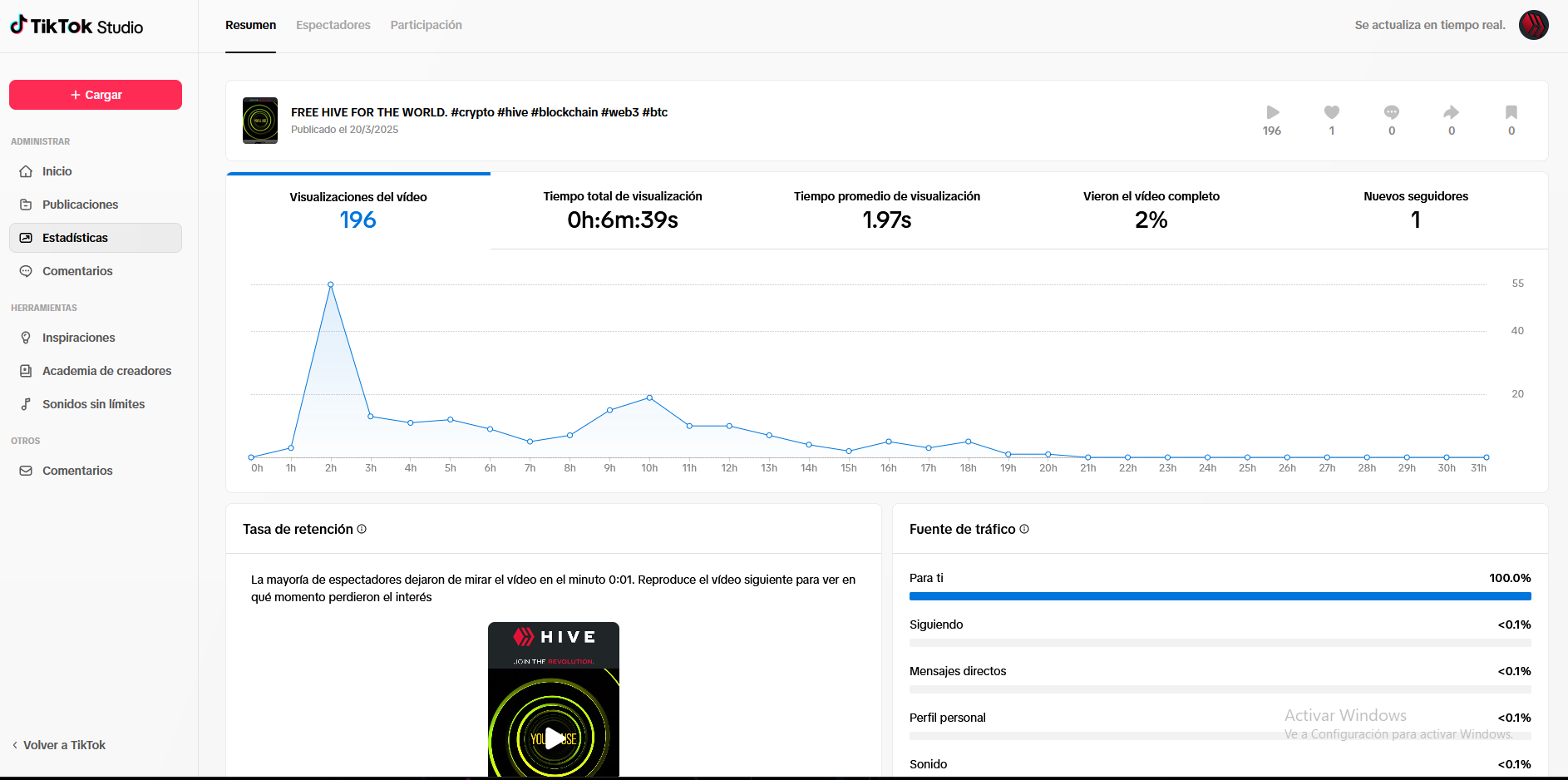Click Volver a TikTok link
1568x780 pixels.
pos(64,745)
